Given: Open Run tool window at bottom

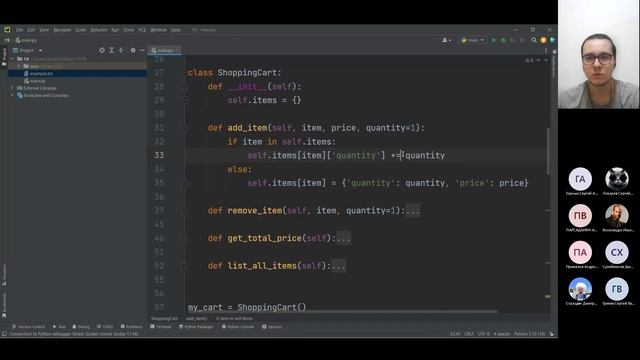Looking at the screenshot, I should coord(59,327).
